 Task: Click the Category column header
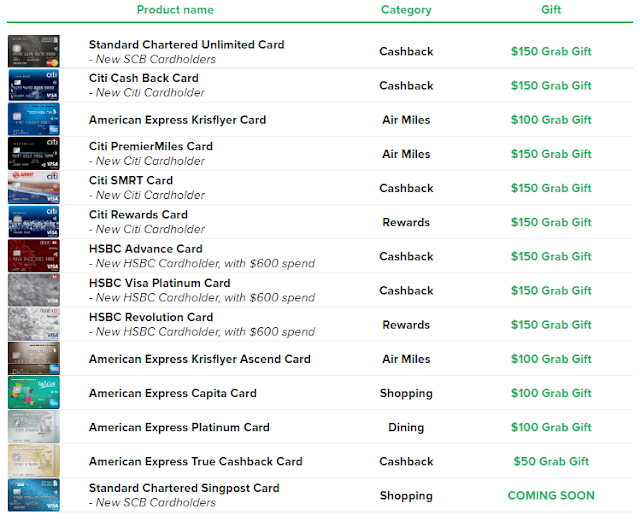(406, 10)
